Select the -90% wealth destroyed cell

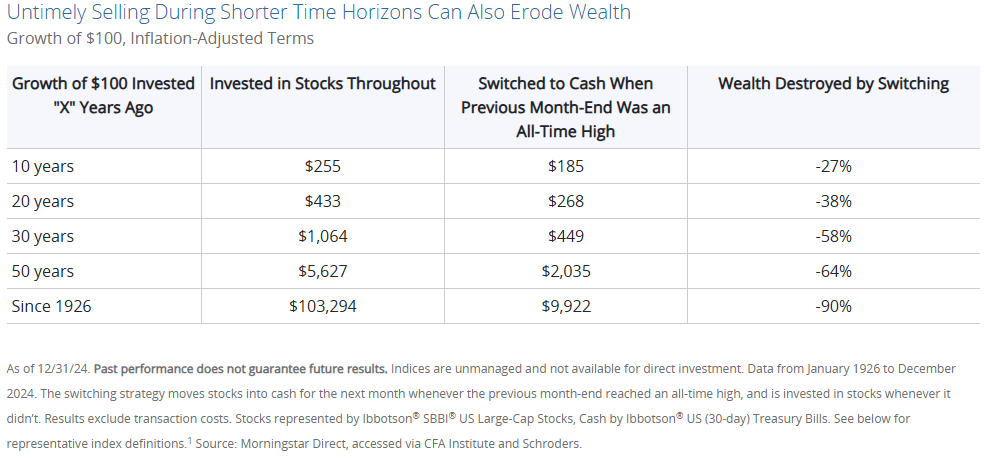[x=834, y=306]
